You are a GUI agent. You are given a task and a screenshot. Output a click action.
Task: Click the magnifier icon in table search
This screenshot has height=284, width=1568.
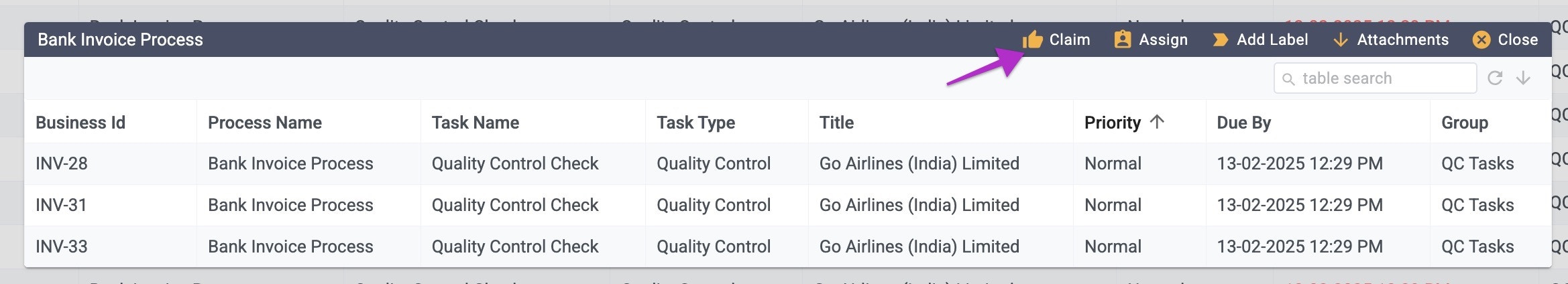coord(1288,79)
